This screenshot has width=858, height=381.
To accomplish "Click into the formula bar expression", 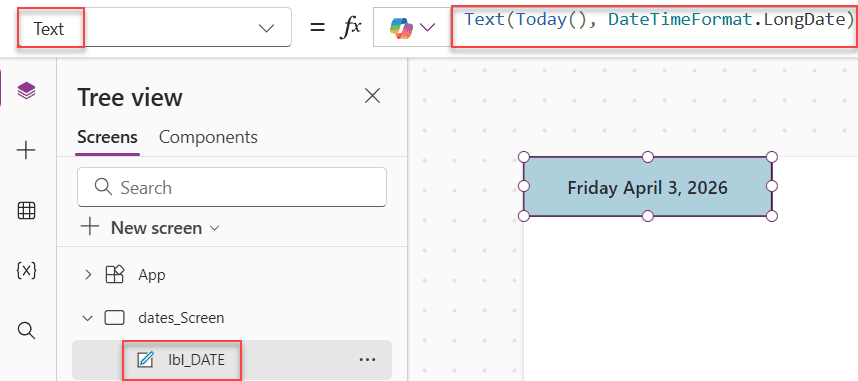I will coord(659,20).
